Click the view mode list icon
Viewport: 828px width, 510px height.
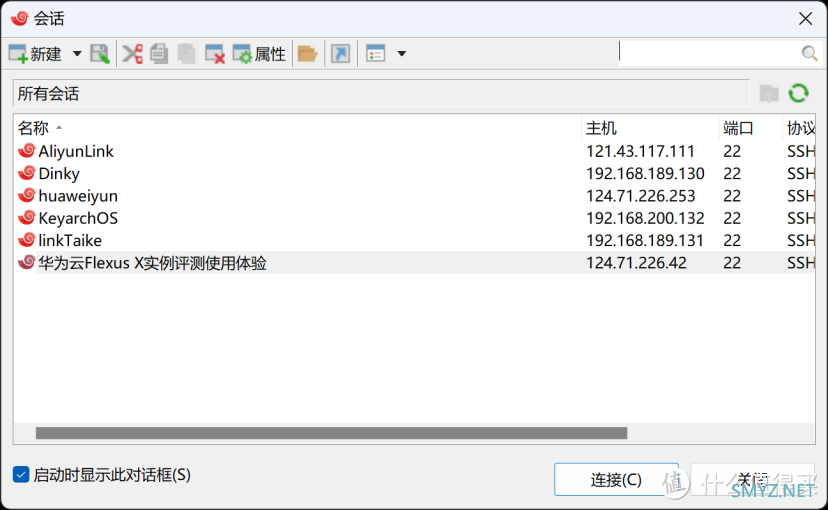coord(375,54)
